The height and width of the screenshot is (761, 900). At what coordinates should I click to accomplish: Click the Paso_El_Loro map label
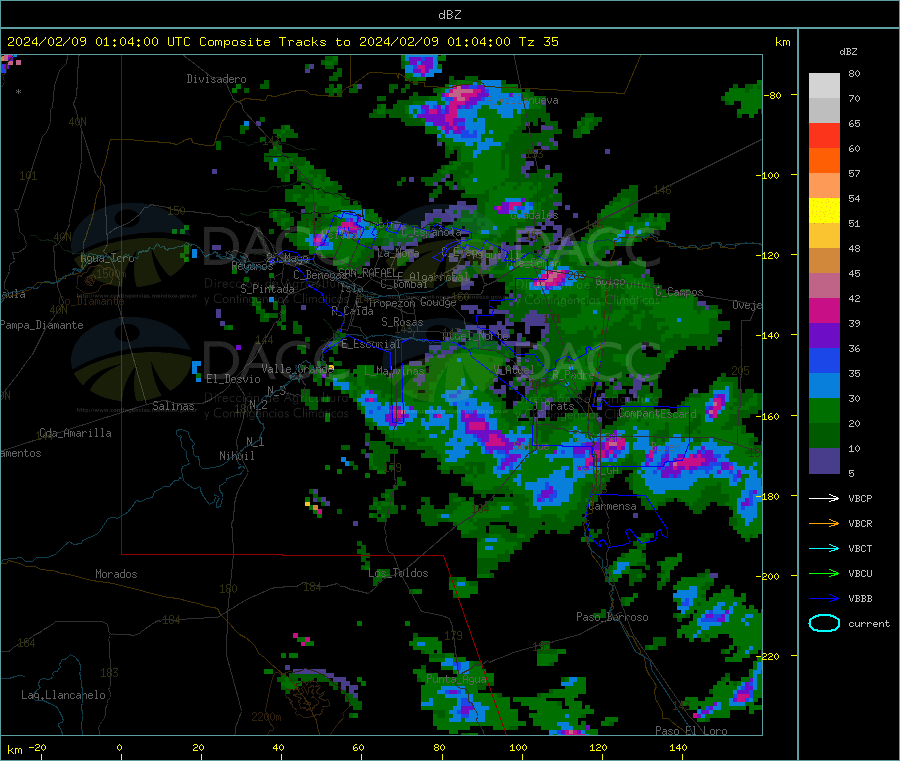coord(691,731)
